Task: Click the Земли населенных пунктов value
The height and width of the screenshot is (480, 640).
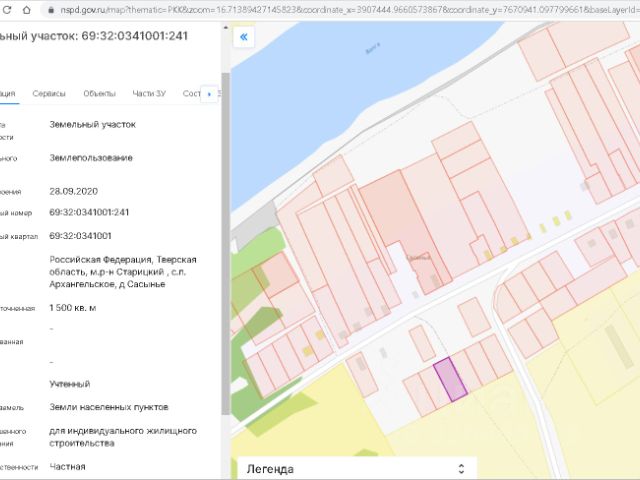Action: point(109,407)
